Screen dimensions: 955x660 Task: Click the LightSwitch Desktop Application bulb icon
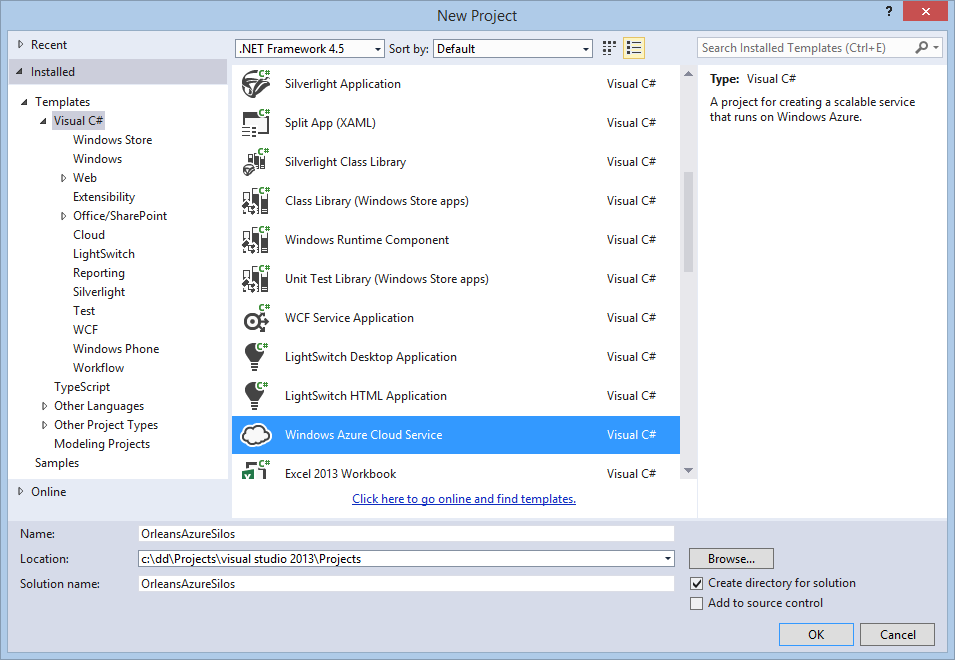[256, 357]
